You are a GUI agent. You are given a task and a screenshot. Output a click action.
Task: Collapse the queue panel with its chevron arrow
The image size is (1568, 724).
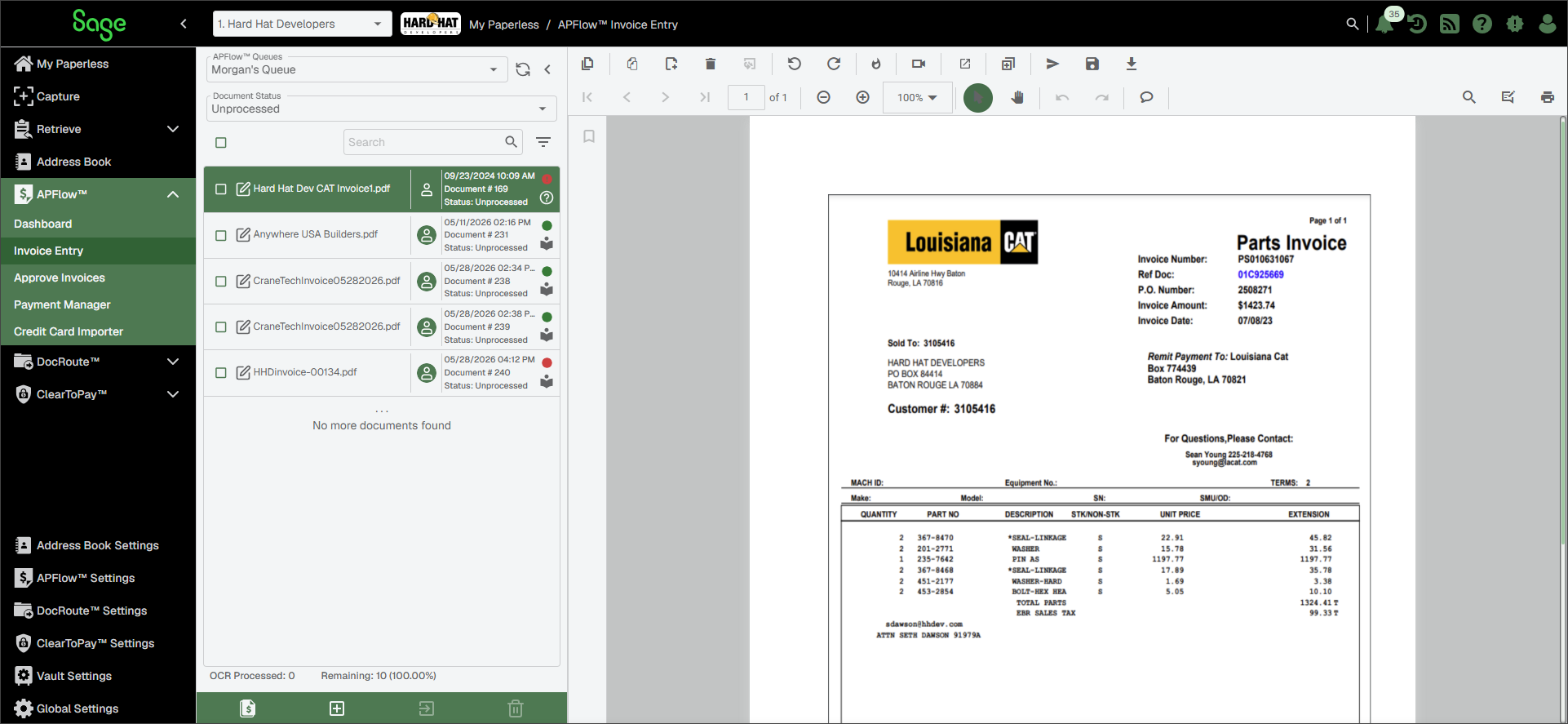547,69
